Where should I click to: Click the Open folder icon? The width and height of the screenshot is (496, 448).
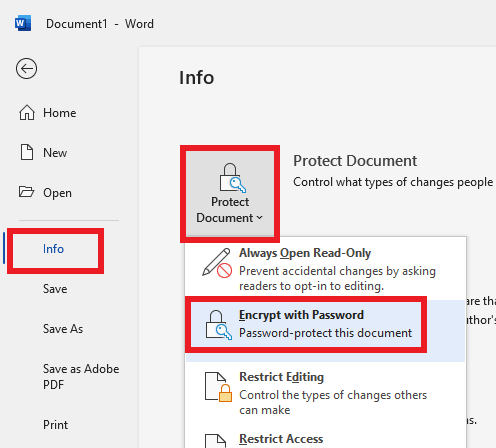pos(26,192)
